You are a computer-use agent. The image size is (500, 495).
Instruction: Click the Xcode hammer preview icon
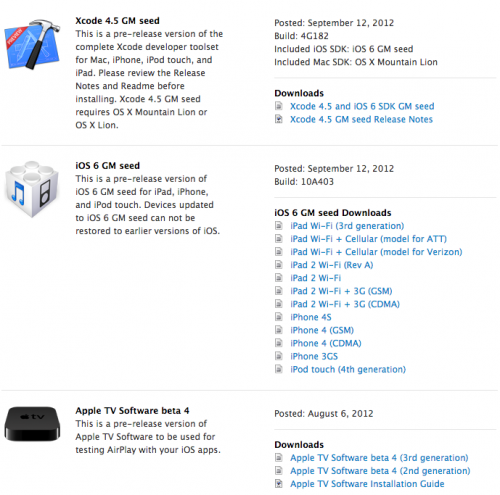[x=32, y=44]
